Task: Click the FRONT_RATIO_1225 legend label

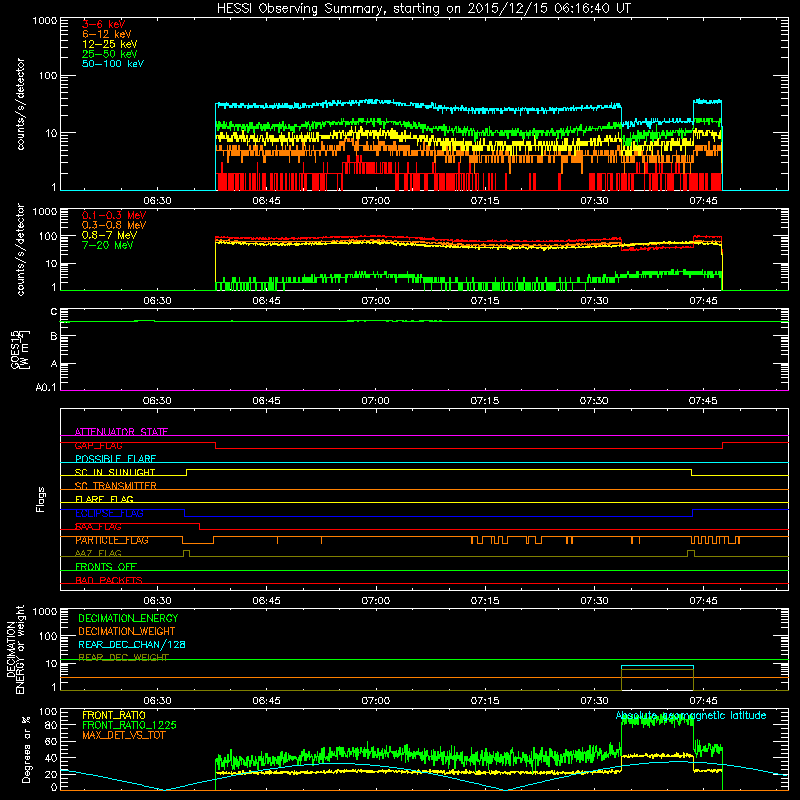Action: 130,725
